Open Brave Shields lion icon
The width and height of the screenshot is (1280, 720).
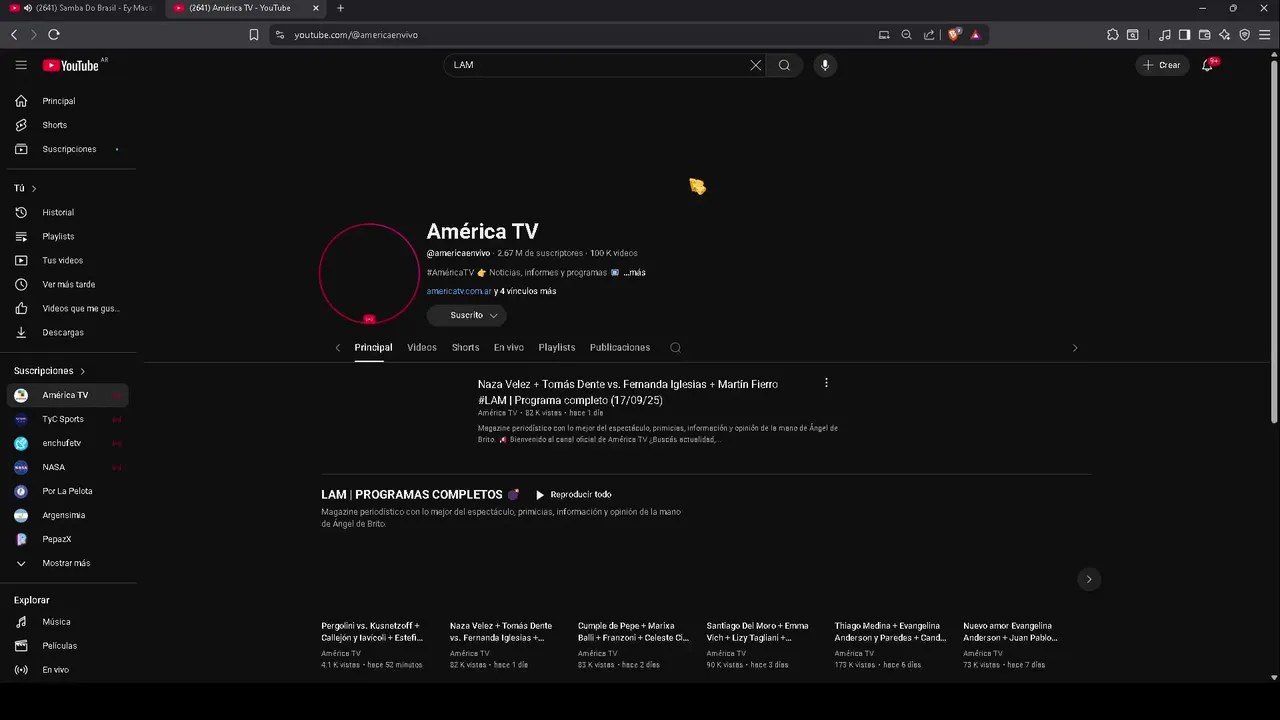954,35
